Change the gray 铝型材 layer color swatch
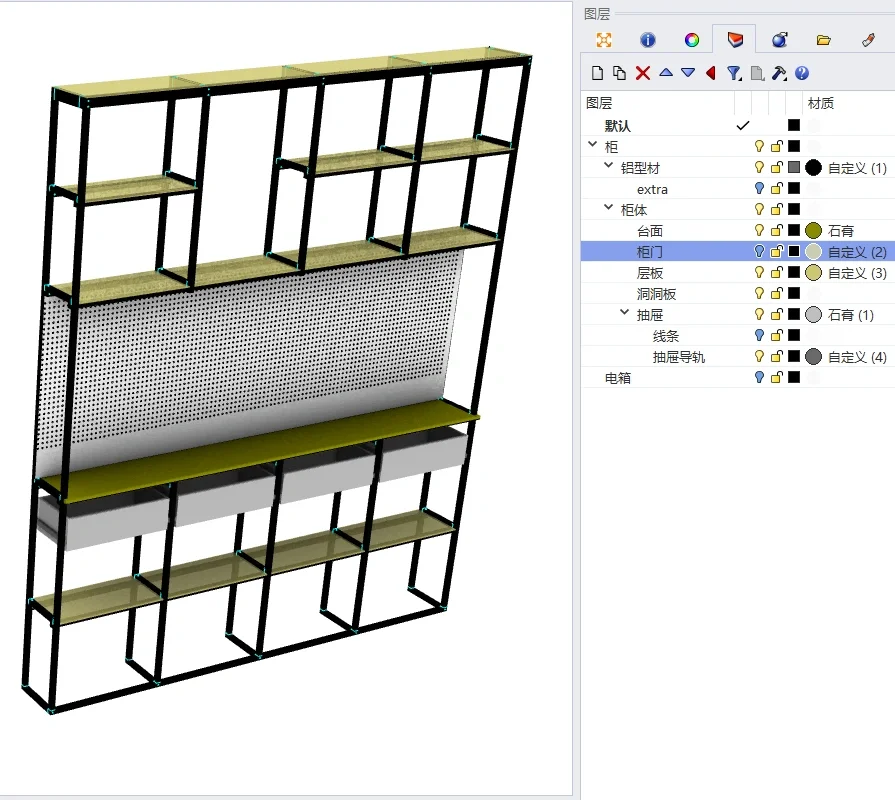This screenshot has width=895, height=800. (x=794, y=167)
